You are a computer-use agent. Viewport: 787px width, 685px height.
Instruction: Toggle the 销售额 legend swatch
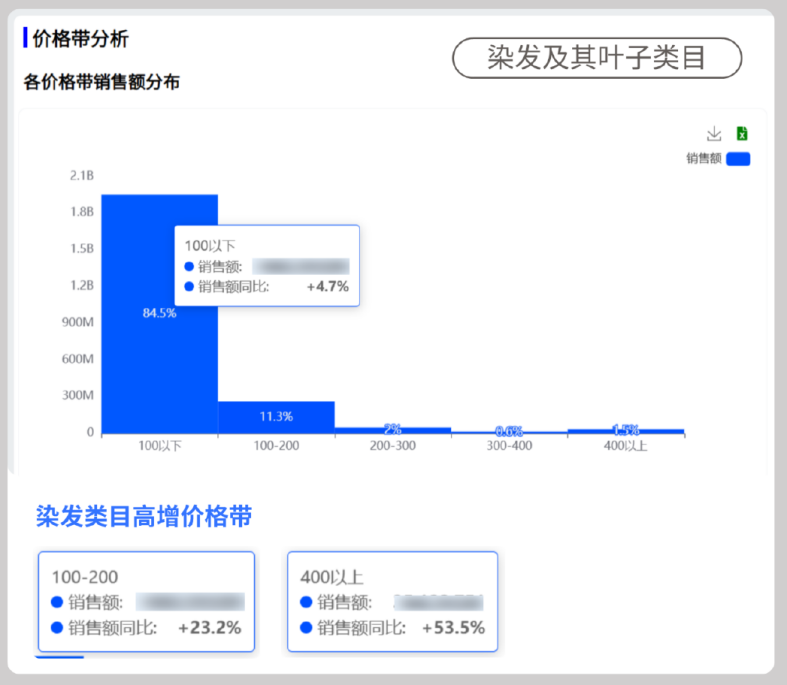(x=738, y=159)
